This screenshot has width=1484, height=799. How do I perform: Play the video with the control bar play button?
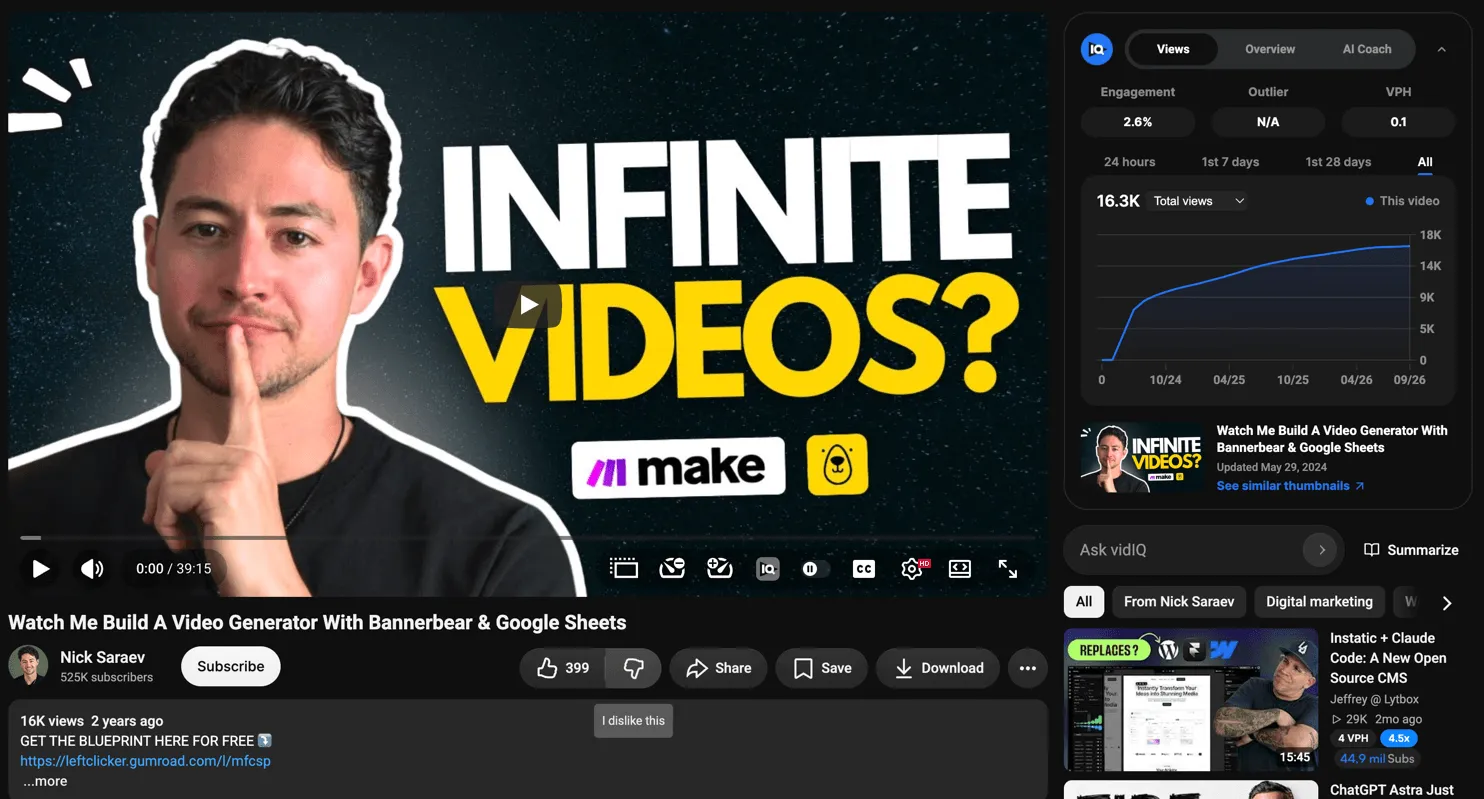click(40, 569)
